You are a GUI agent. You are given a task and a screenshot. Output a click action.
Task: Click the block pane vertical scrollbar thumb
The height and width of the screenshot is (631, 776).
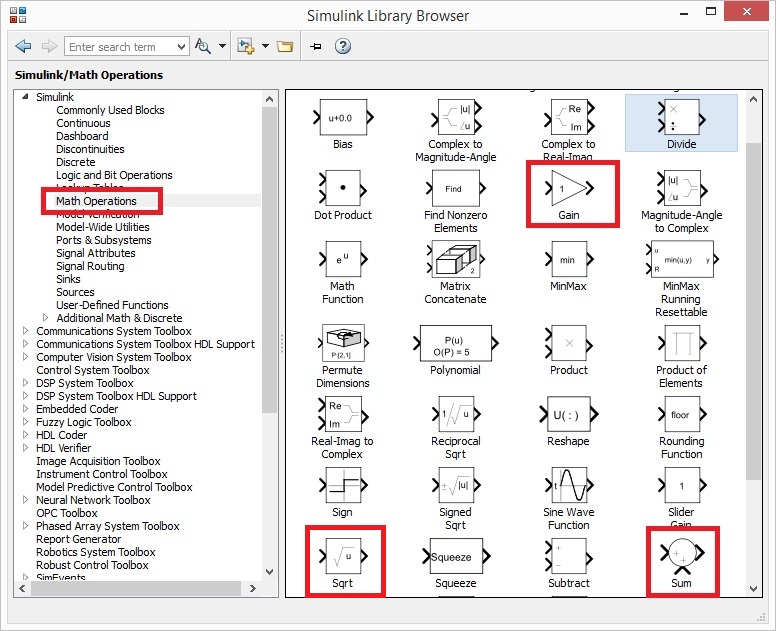tap(753, 311)
